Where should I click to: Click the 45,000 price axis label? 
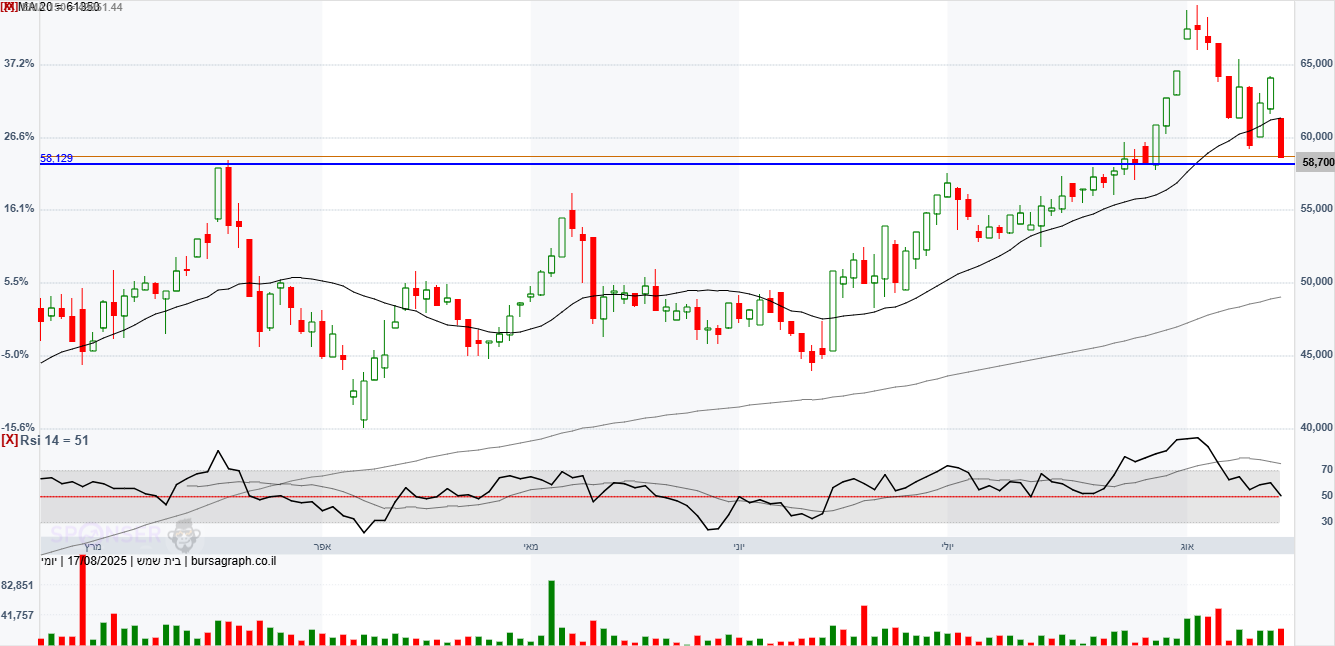pyautogui.click(x=1315, y=355)
